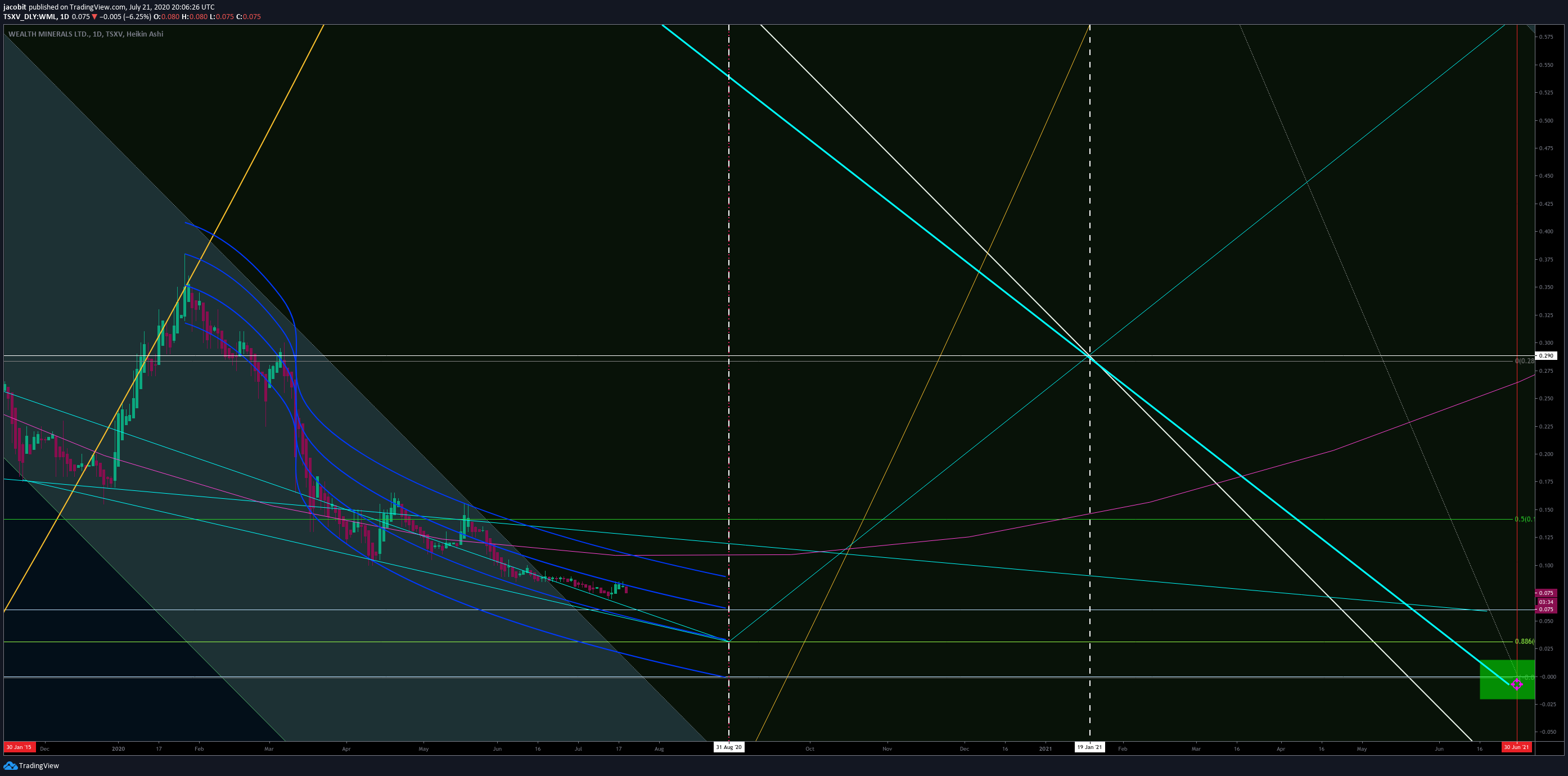Click the 03:34 countdown timer label

tap(1546, 601)
